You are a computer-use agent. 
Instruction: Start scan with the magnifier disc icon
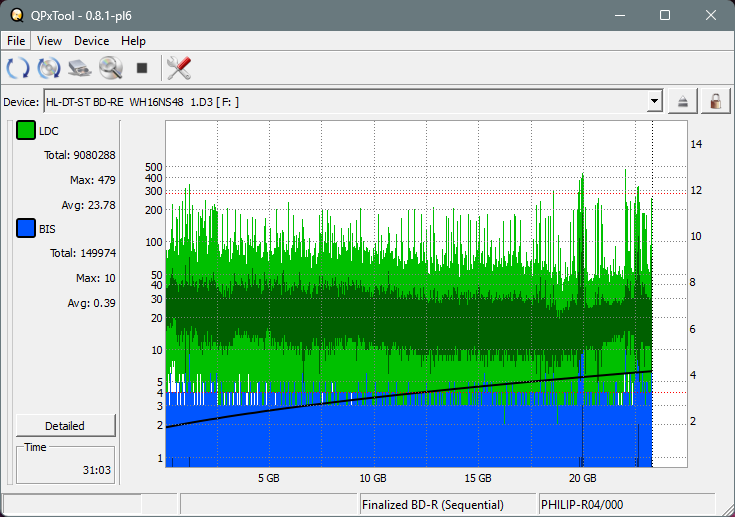(x=110, y=68)
